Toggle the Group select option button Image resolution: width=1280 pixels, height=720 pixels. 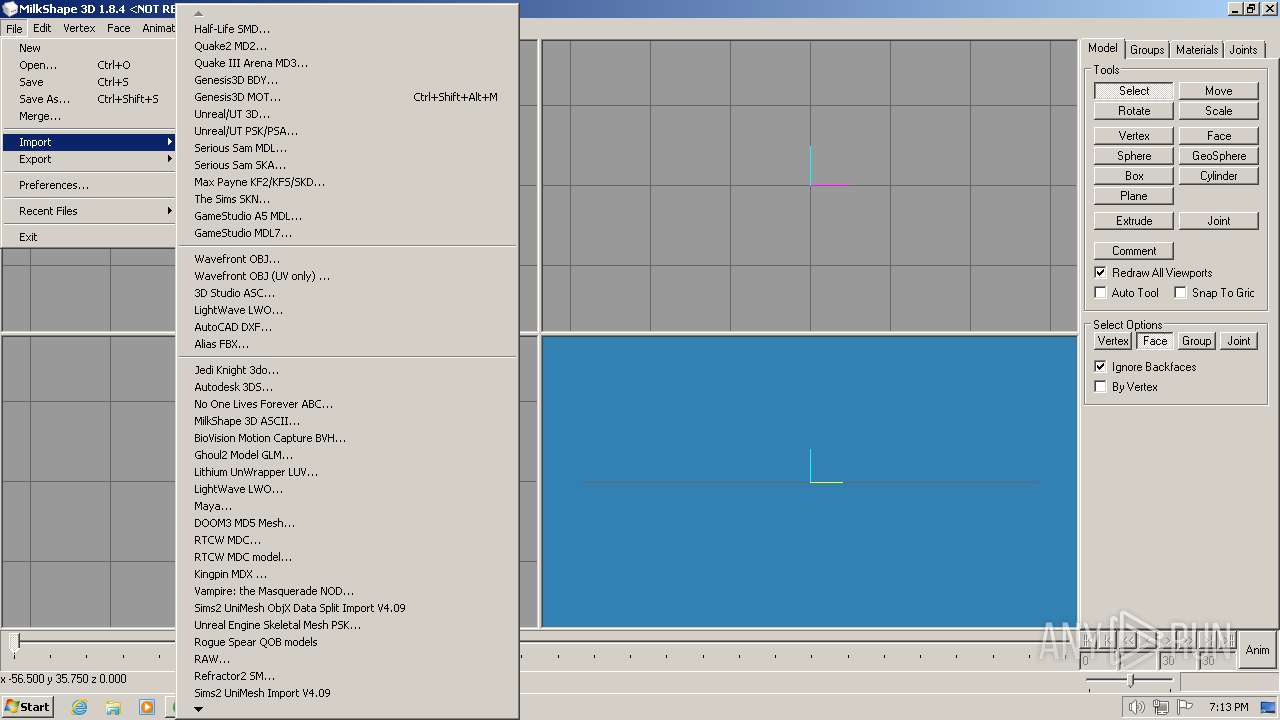coord(1197,341)
